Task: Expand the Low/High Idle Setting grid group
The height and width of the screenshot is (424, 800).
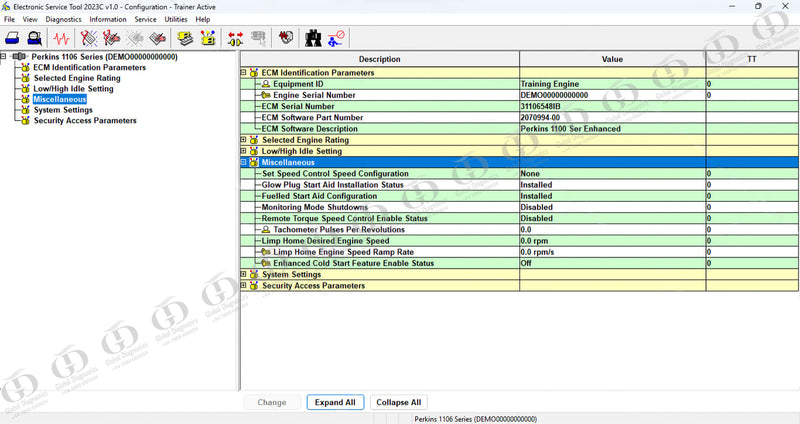Action: [x=244, y=151]
